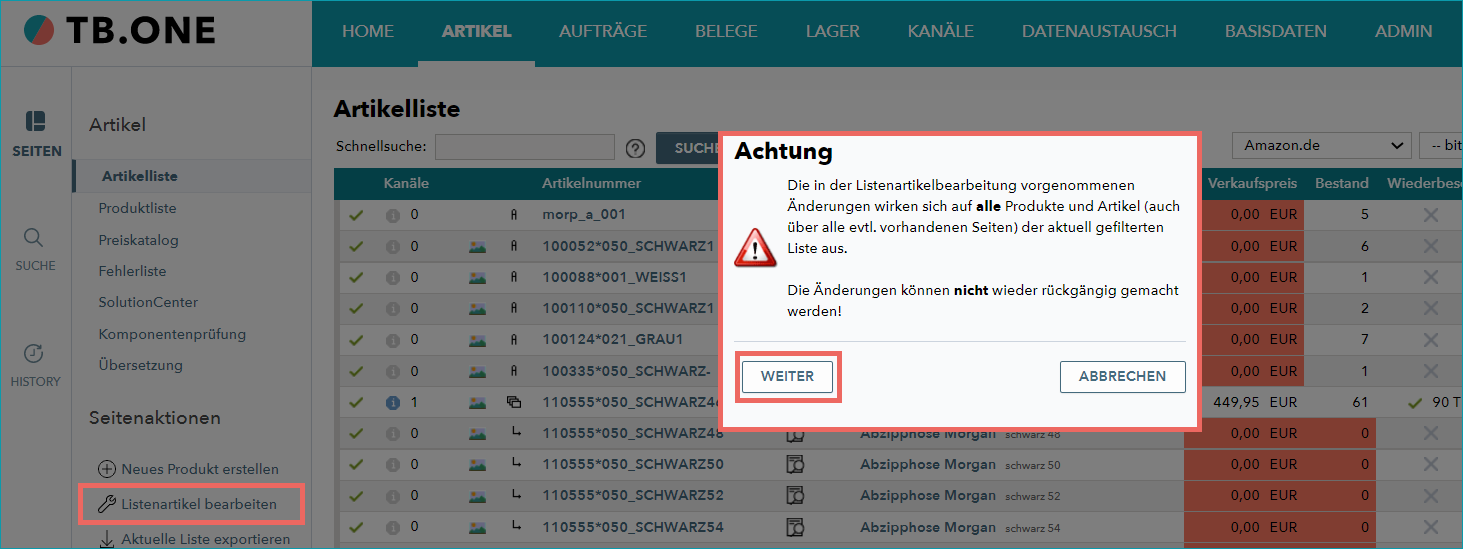Click the TB.ONE logo
Viewport: 1463px width, 549px height.
[121, 31]
